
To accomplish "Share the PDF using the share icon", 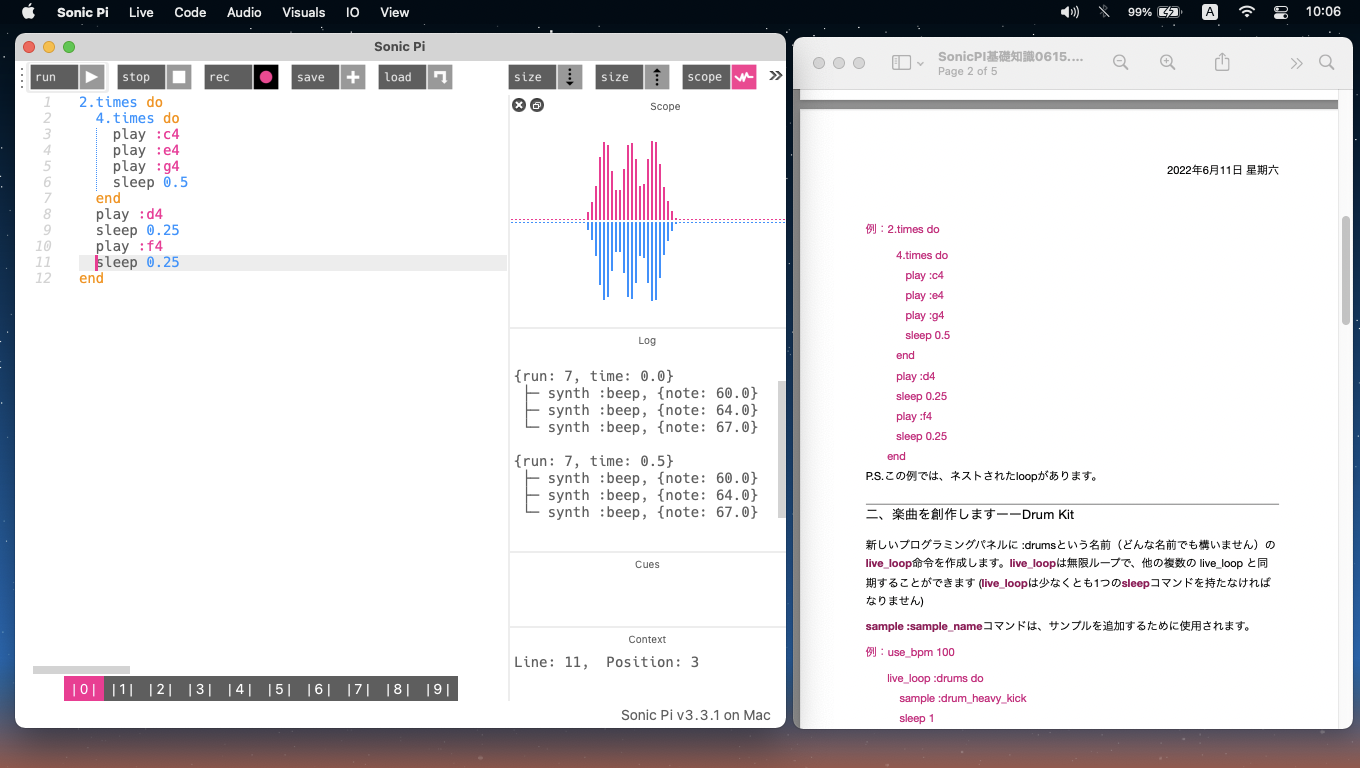I will point(1222,63).
